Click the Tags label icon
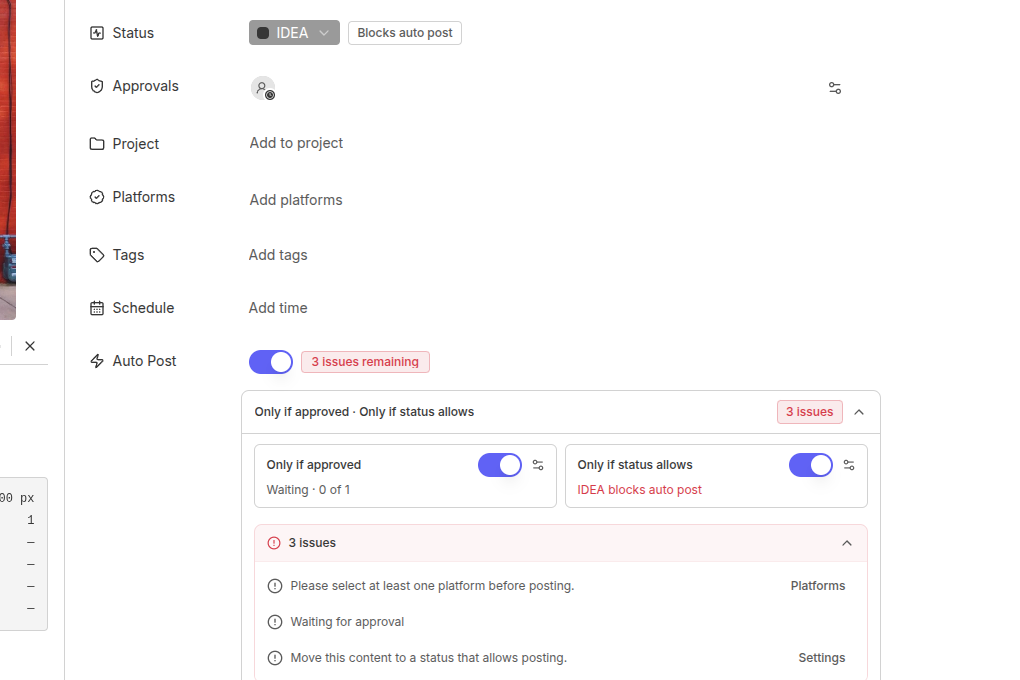This screenshot has height=680, width=1020. [x=97, y=255]
